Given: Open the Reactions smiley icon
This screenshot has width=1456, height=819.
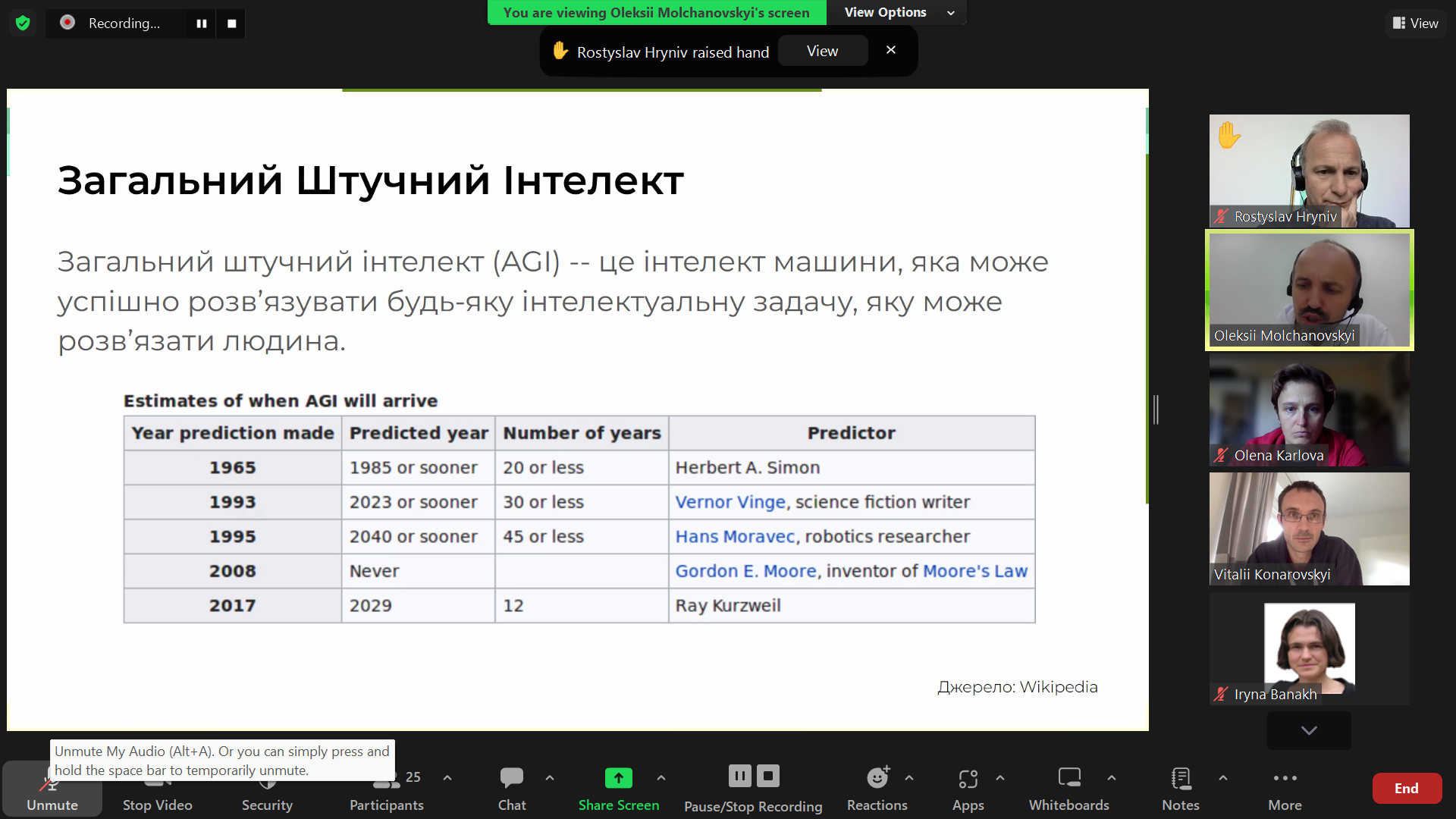Looking at the screenshot, I should pyautogui.click(x=877, y=777).
